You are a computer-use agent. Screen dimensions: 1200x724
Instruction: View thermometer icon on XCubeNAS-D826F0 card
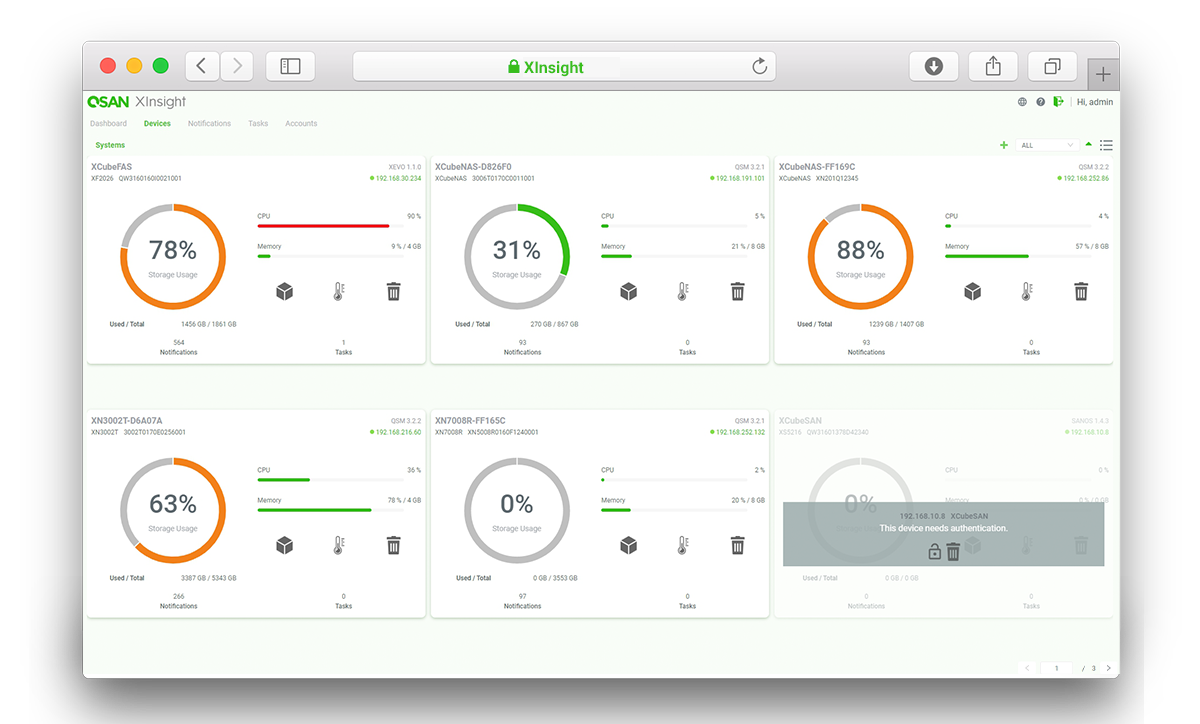click(683, 291)
